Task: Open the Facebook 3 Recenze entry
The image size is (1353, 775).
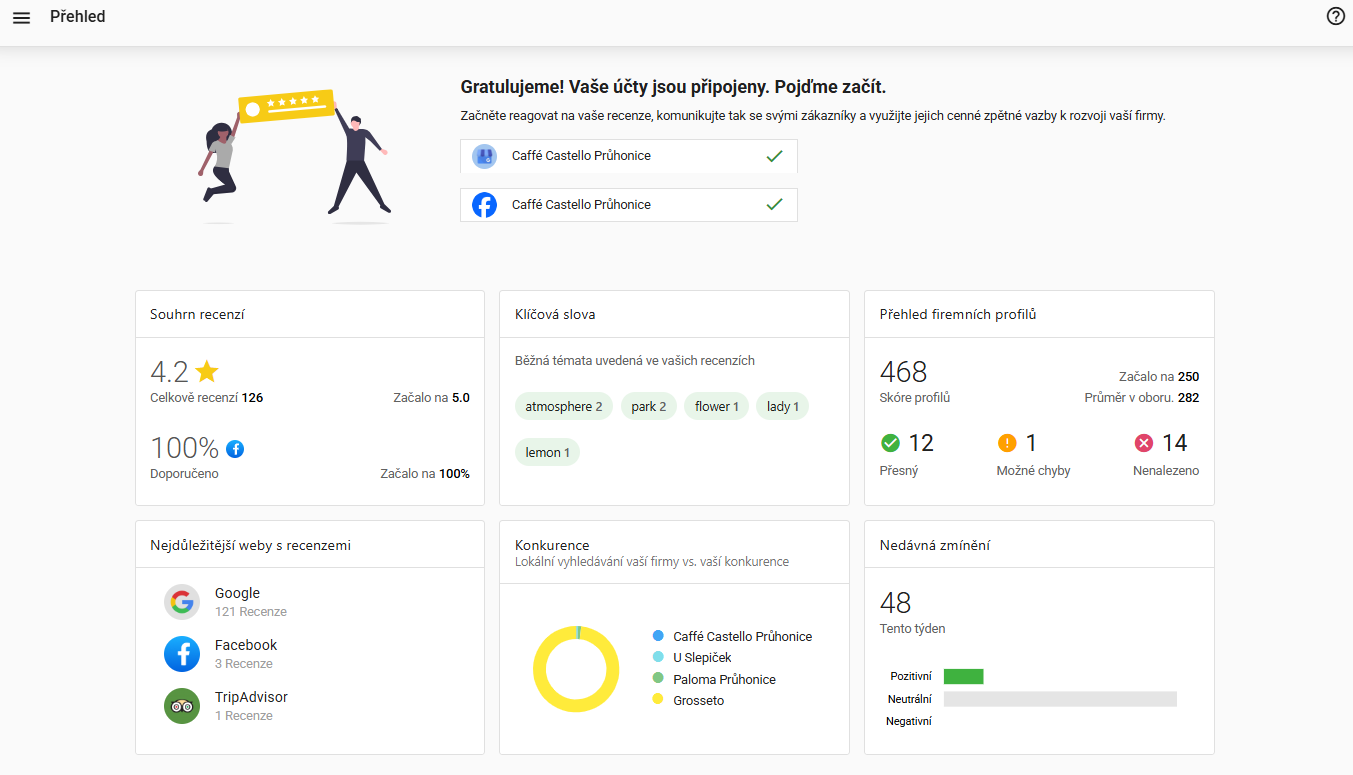Action: (246, 654)
